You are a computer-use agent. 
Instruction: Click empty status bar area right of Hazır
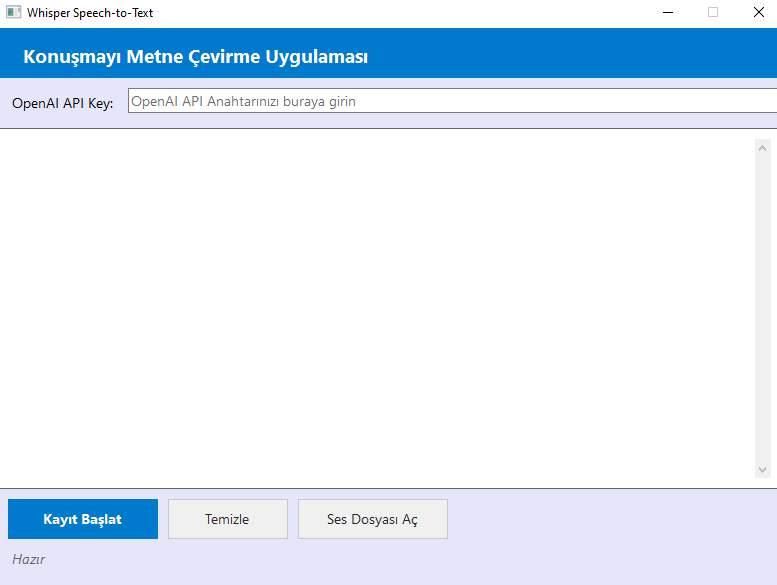400,560
